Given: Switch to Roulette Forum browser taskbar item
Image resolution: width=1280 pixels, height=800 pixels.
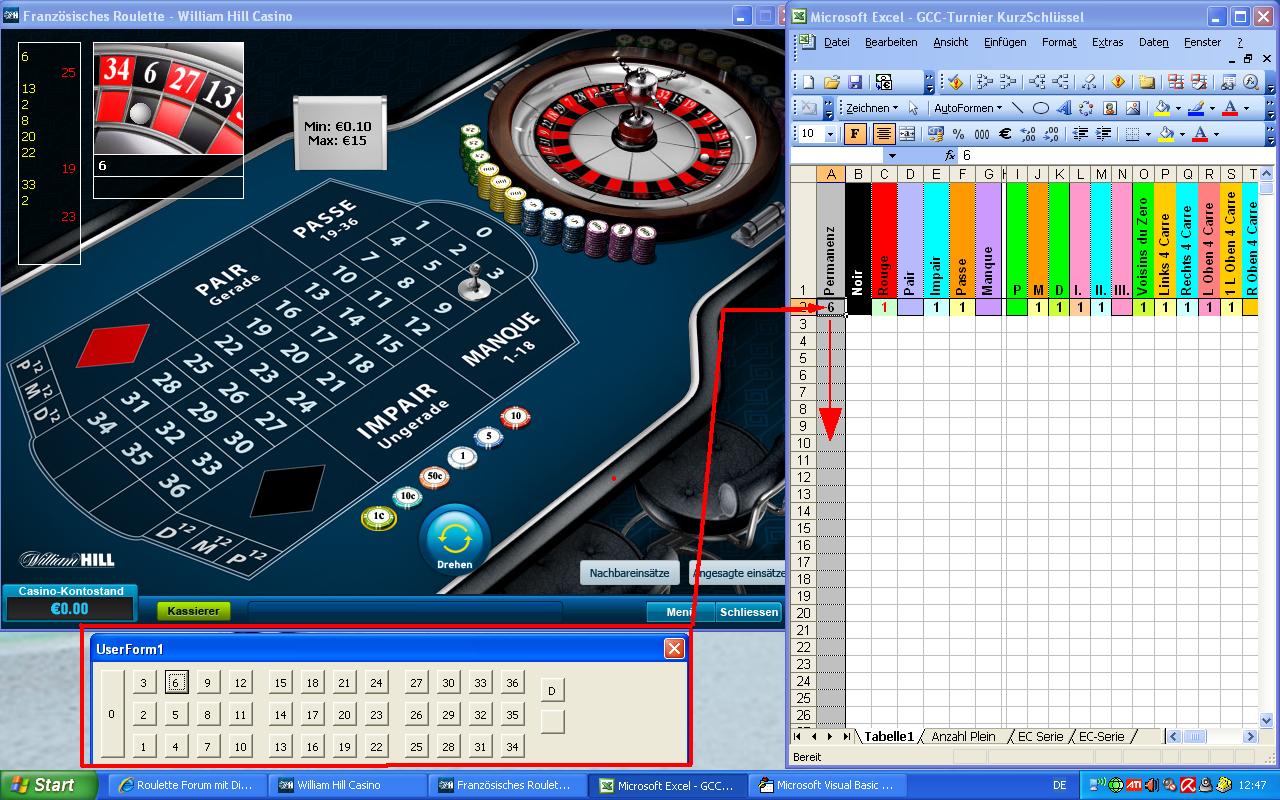Looking at the screenshot, I should (x=187, y=785).
